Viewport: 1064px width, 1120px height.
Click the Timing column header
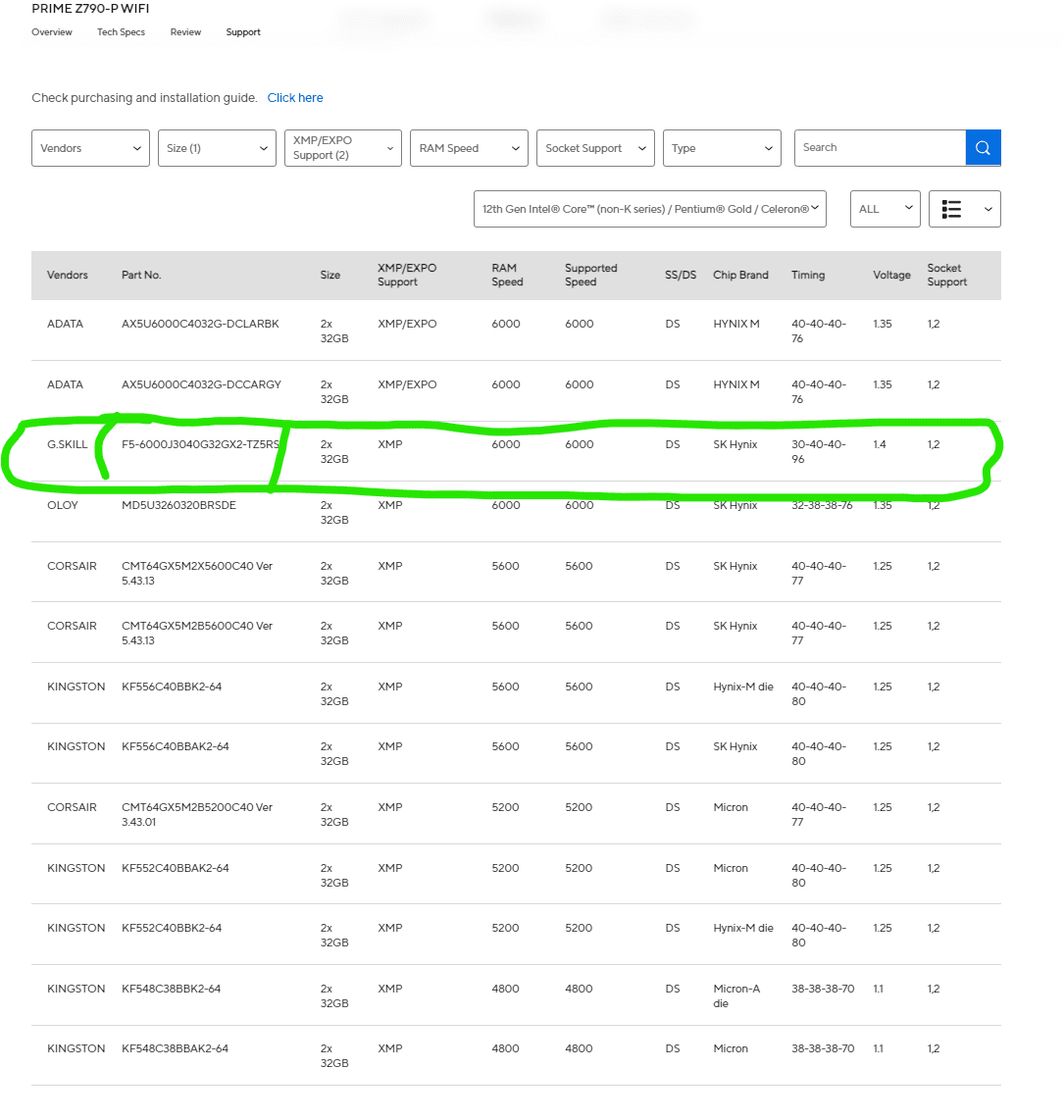808,275
